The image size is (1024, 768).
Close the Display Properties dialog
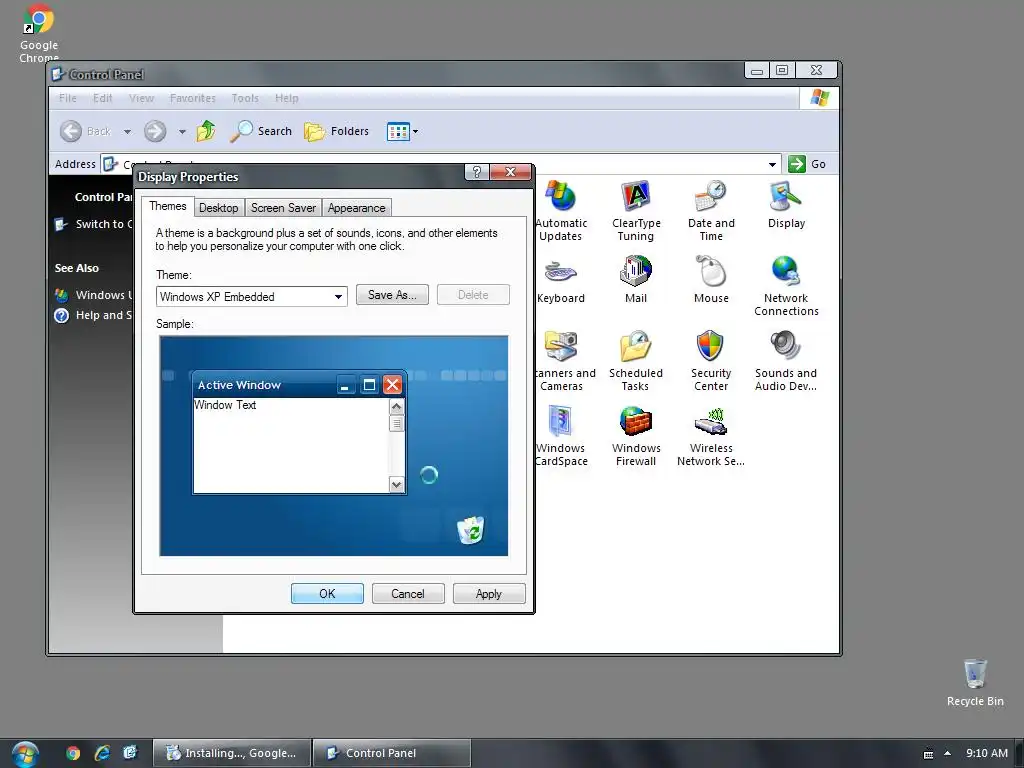[x=511, y=172]
